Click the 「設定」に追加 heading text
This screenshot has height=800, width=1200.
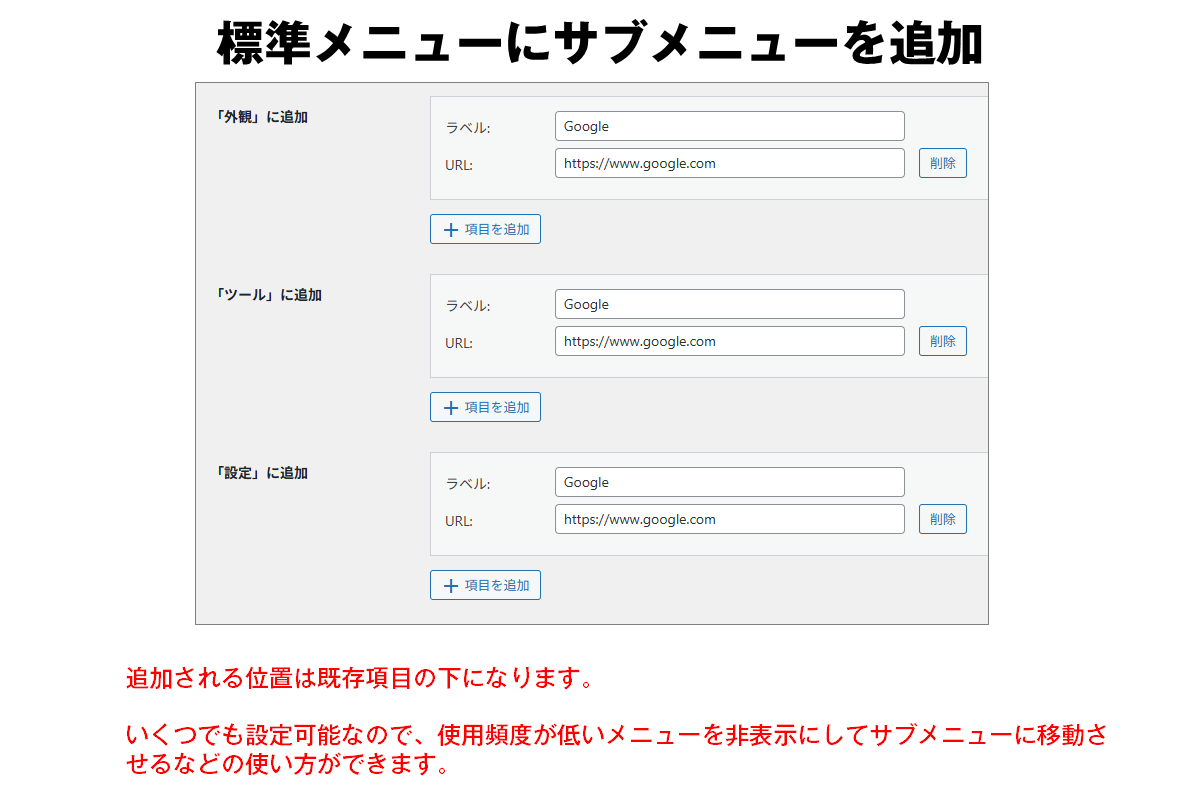tap(262, 473)
